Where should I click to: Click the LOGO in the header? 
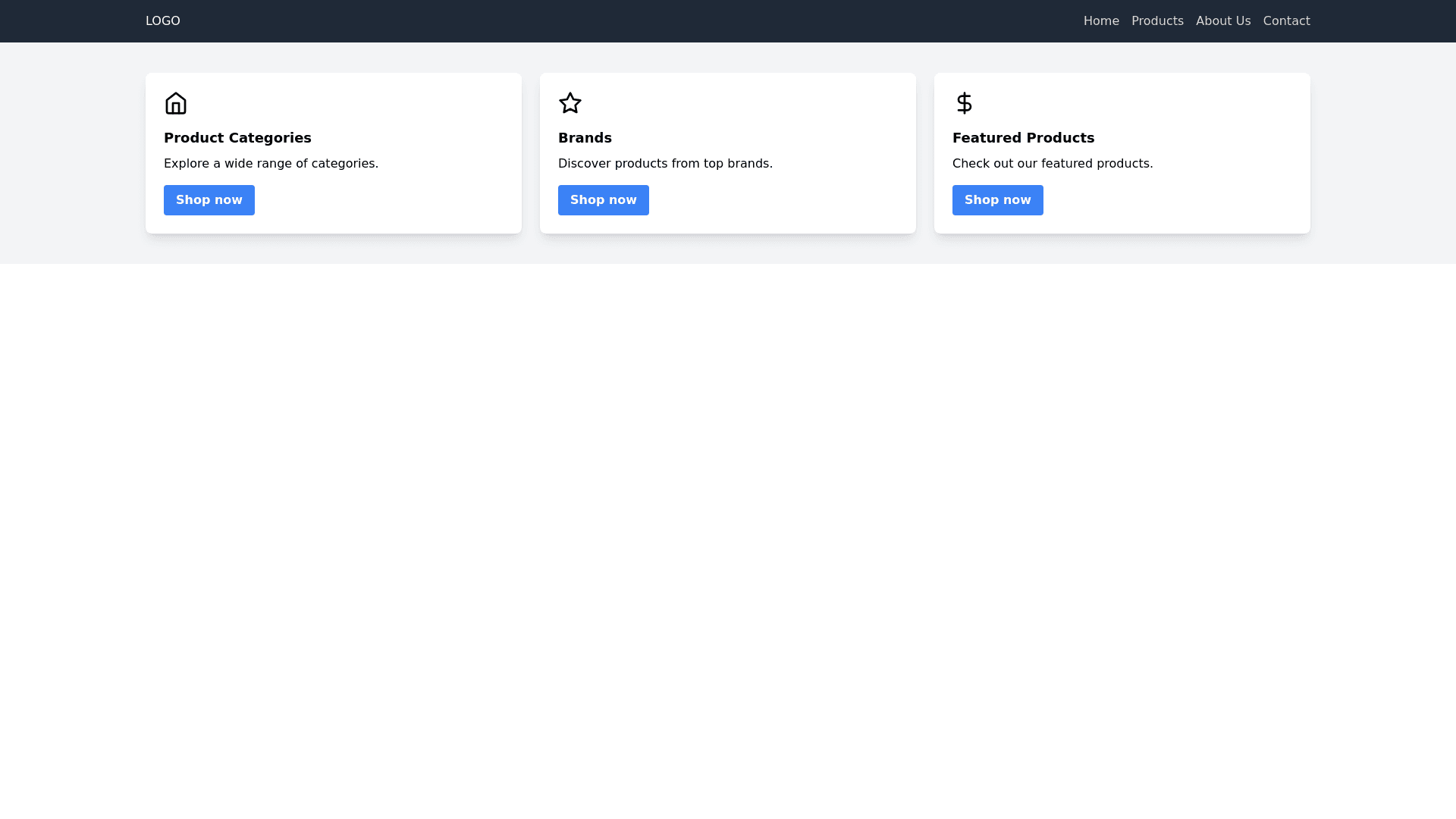(162, 21)
